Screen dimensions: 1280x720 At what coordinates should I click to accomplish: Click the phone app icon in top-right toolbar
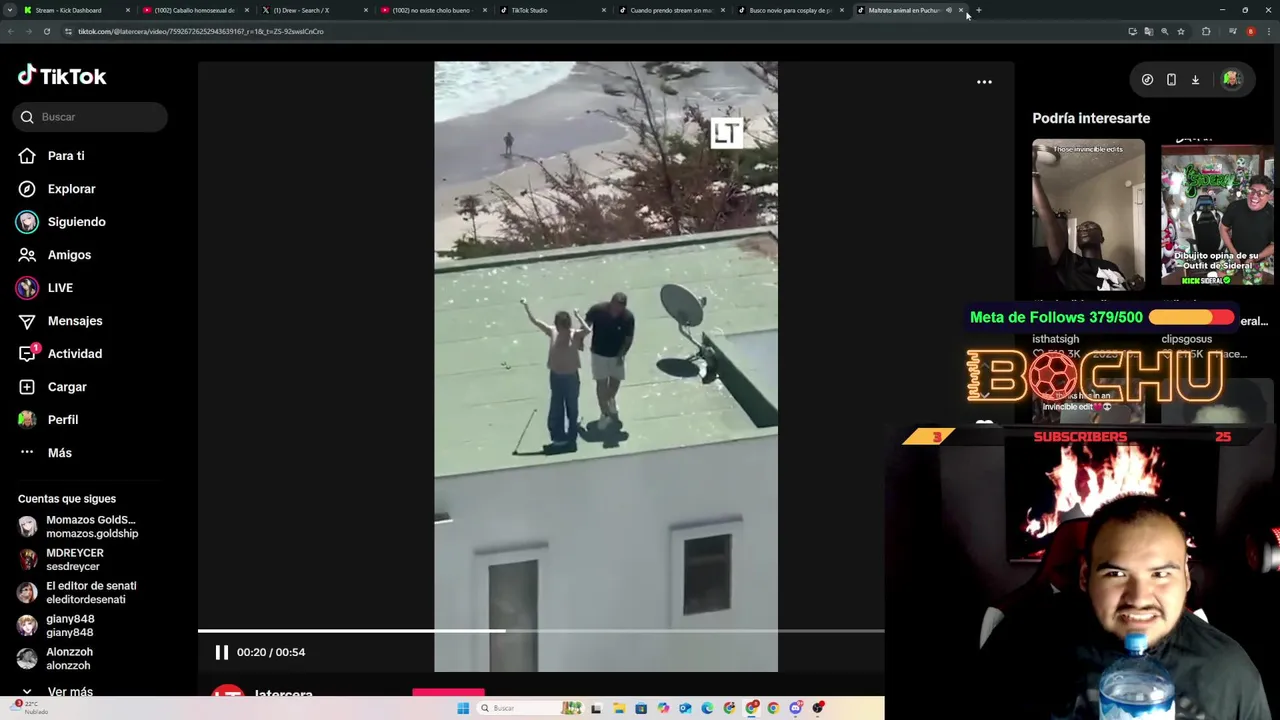pyautogui.click(x=1171, y=80)
